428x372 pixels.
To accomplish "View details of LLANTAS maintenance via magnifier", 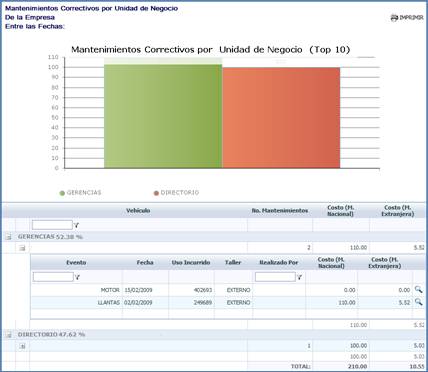I will pyautogui.click(x=418, y=302).
